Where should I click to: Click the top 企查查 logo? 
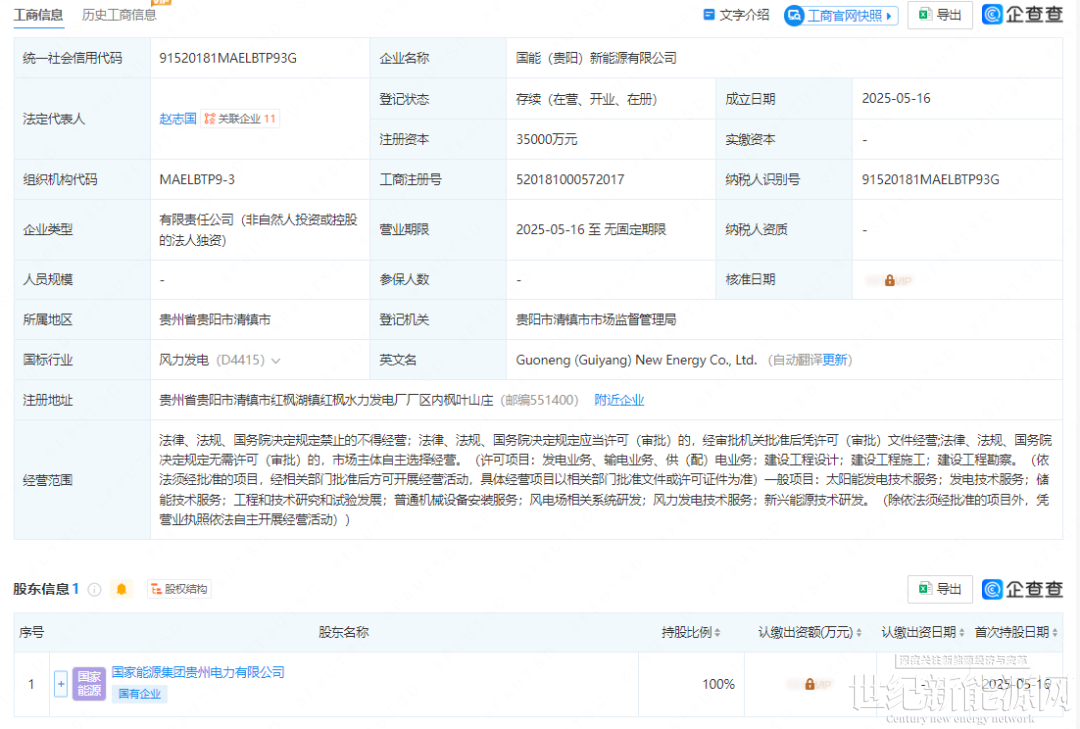click(x=1022, y=14)
